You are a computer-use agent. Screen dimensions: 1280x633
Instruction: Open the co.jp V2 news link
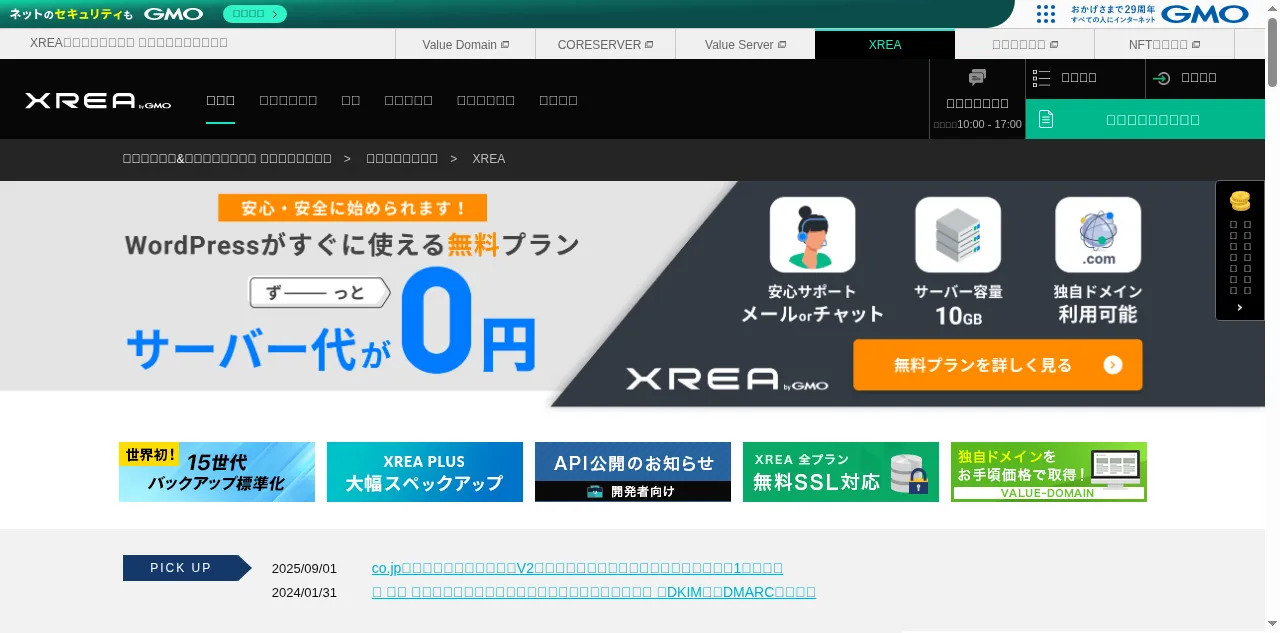(577, 568)
